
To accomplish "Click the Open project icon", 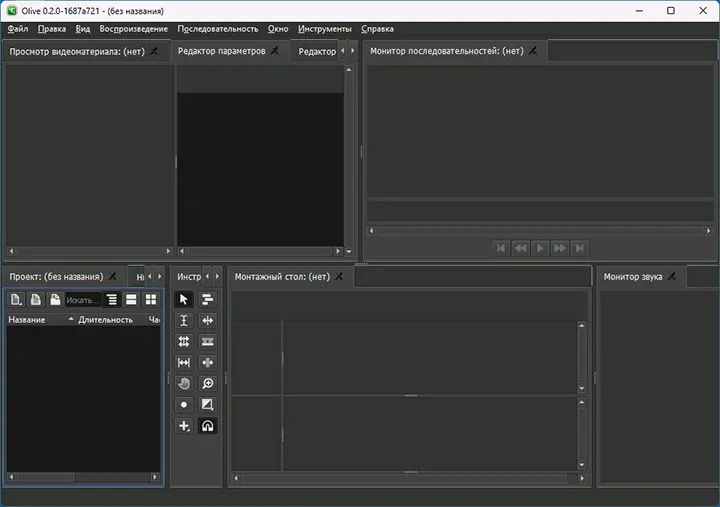I will tap(35, 299).
